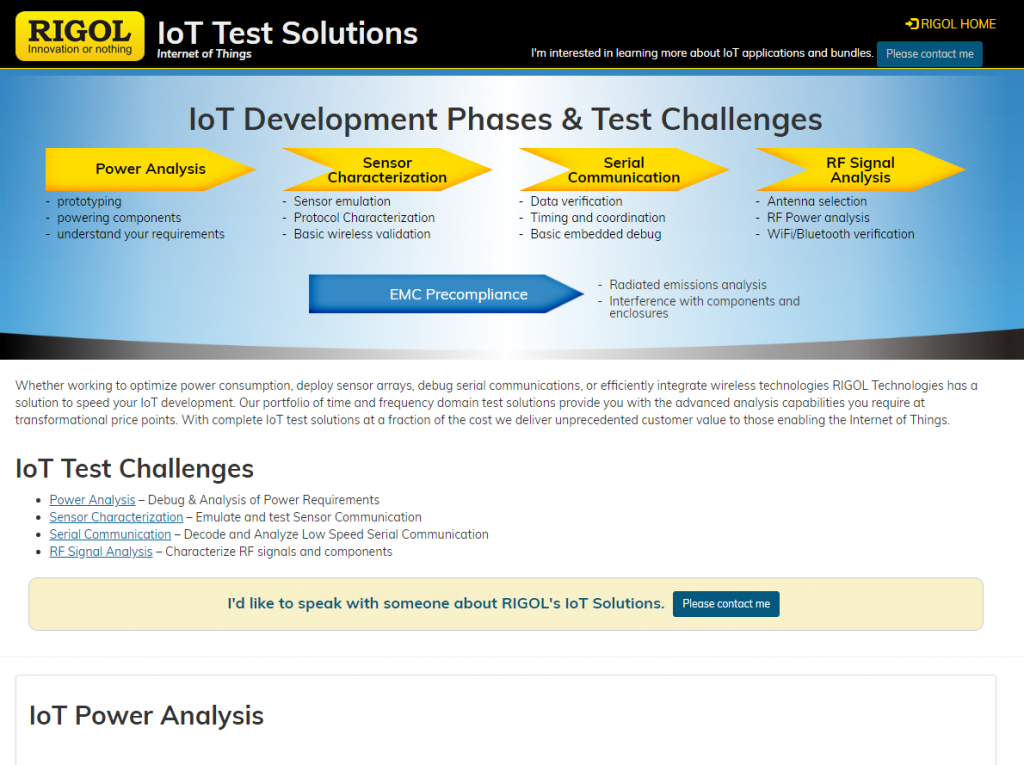Click the RIGOL logo in header
This screenshot has width=1024, height=765.
tap(80, 36)
